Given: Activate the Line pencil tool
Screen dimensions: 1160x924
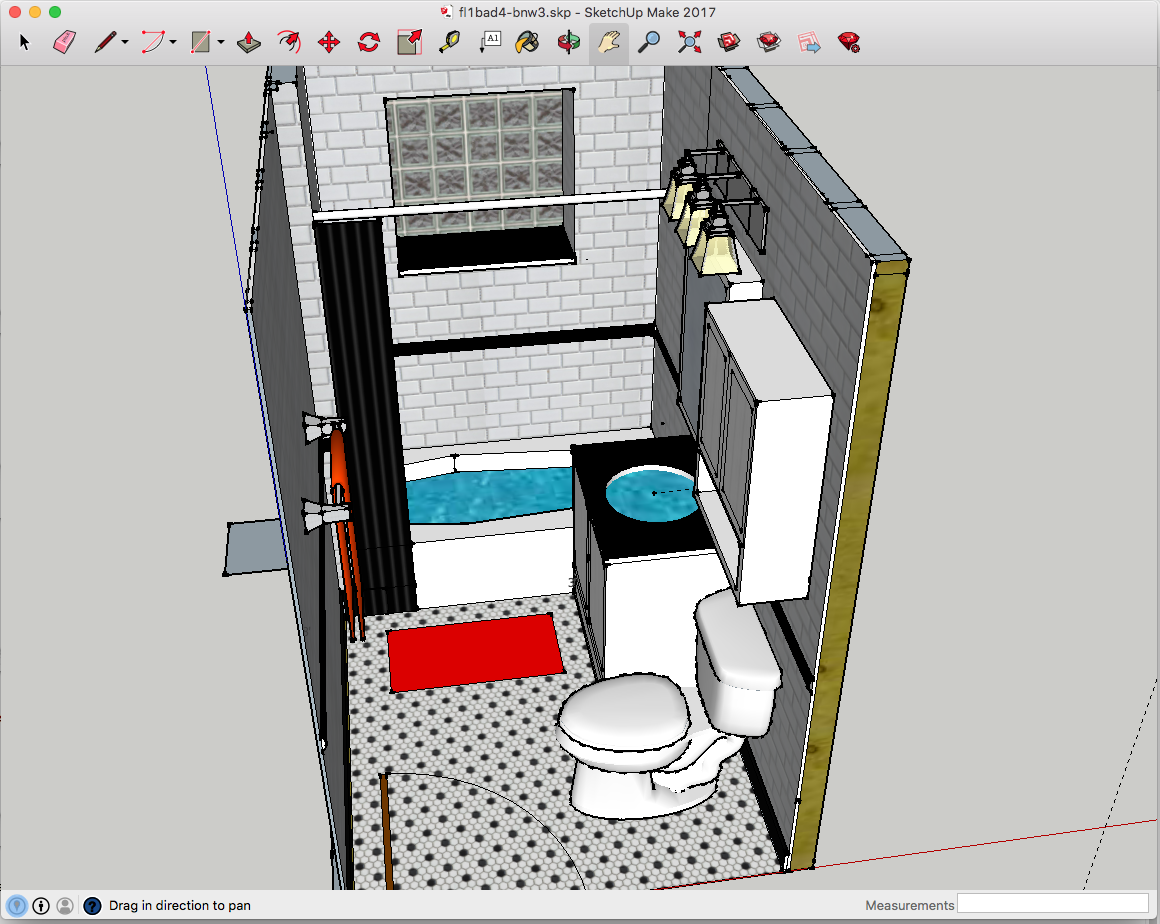Looking at the screenshot, I should [x=104, y=42].
